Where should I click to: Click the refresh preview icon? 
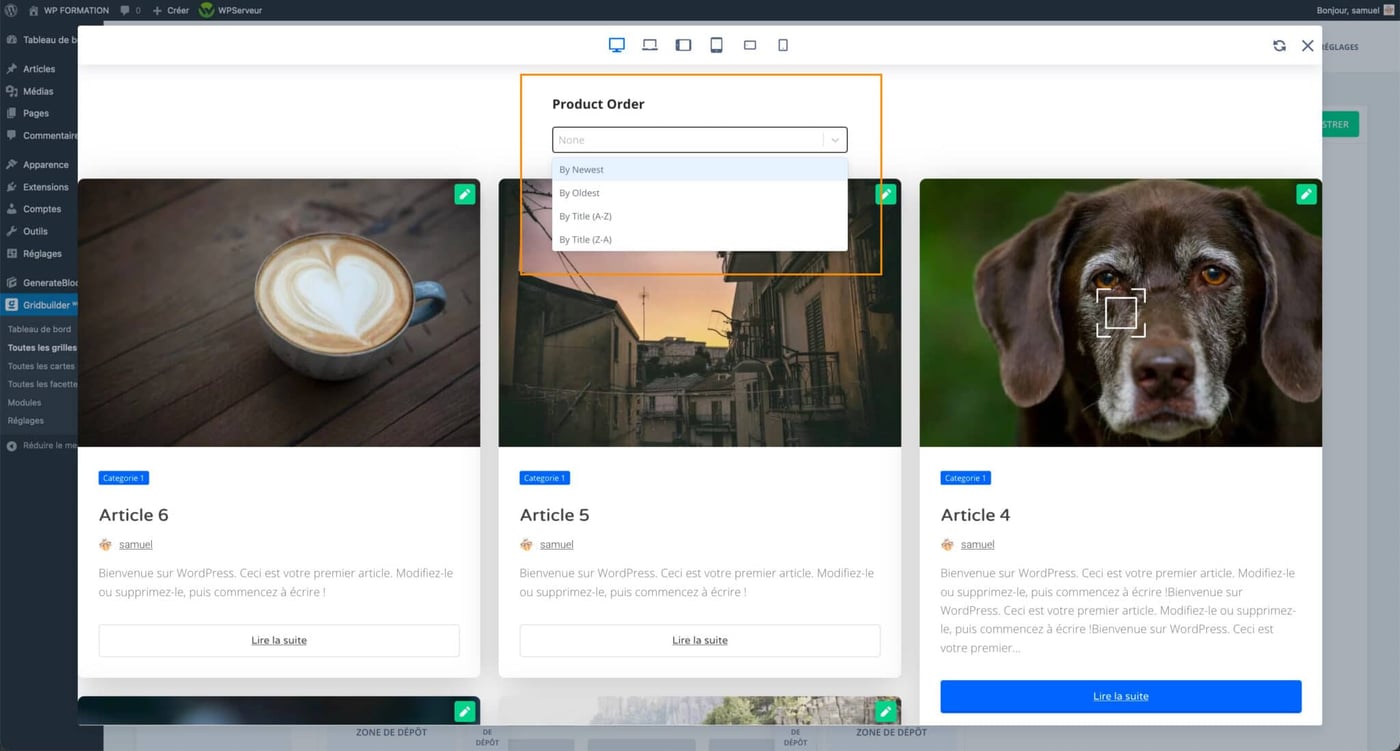(1279, 45)
